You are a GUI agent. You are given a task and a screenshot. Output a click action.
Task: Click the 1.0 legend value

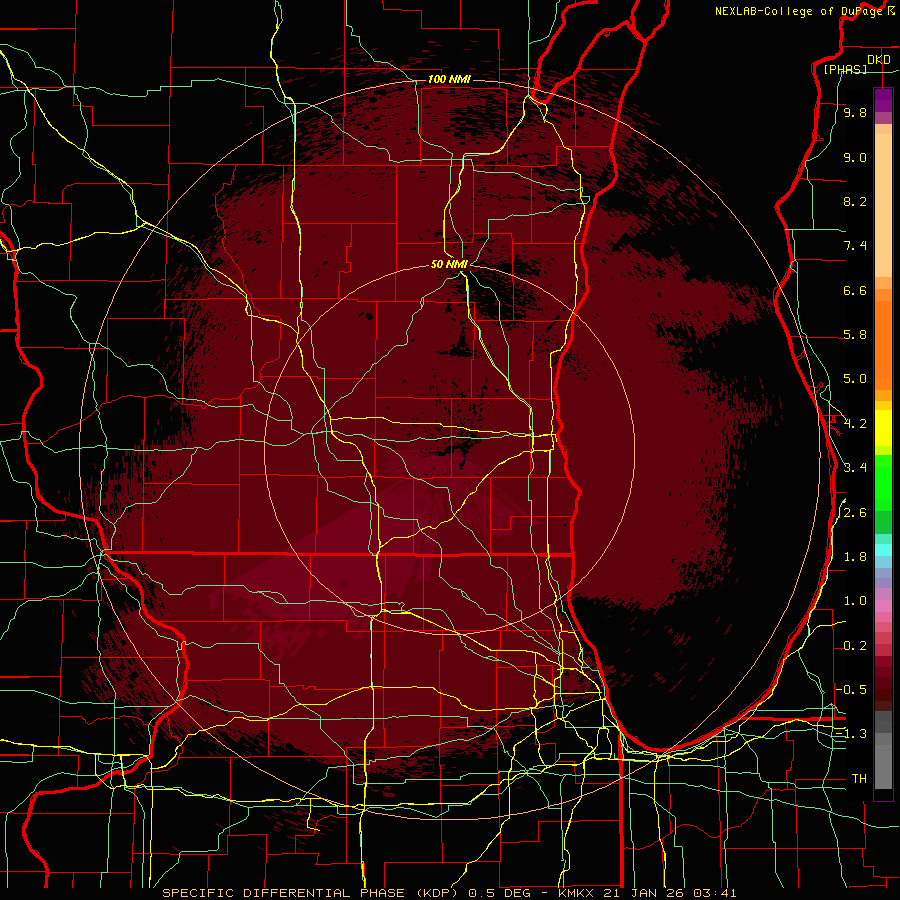point(855,602)
